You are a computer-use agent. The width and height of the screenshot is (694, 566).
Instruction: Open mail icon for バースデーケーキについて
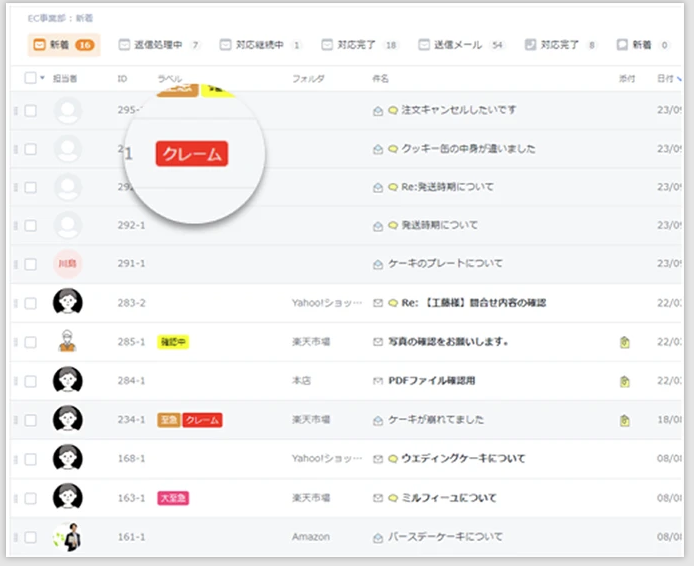(x=378, y=538)
